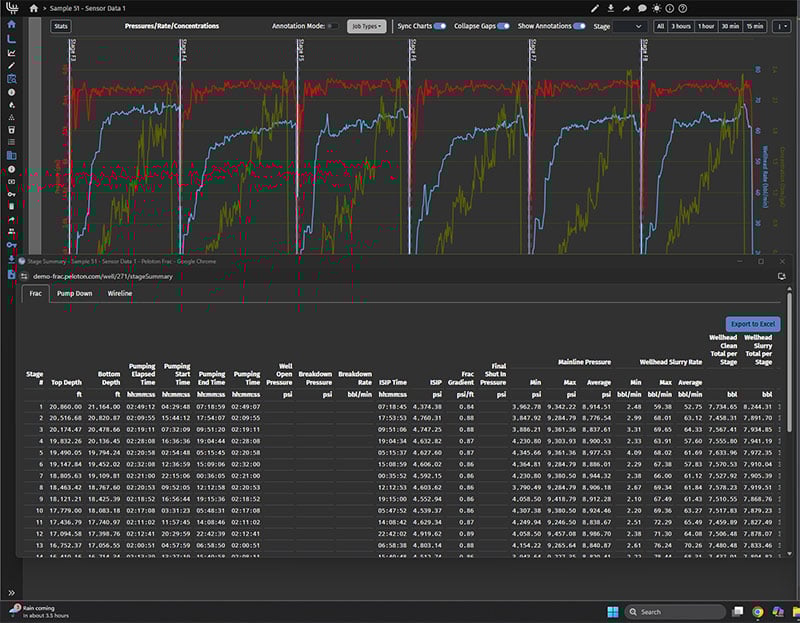Turn off the Collapse Gaps switch
This screenshot has height=623, width=800.
[503, 26]
